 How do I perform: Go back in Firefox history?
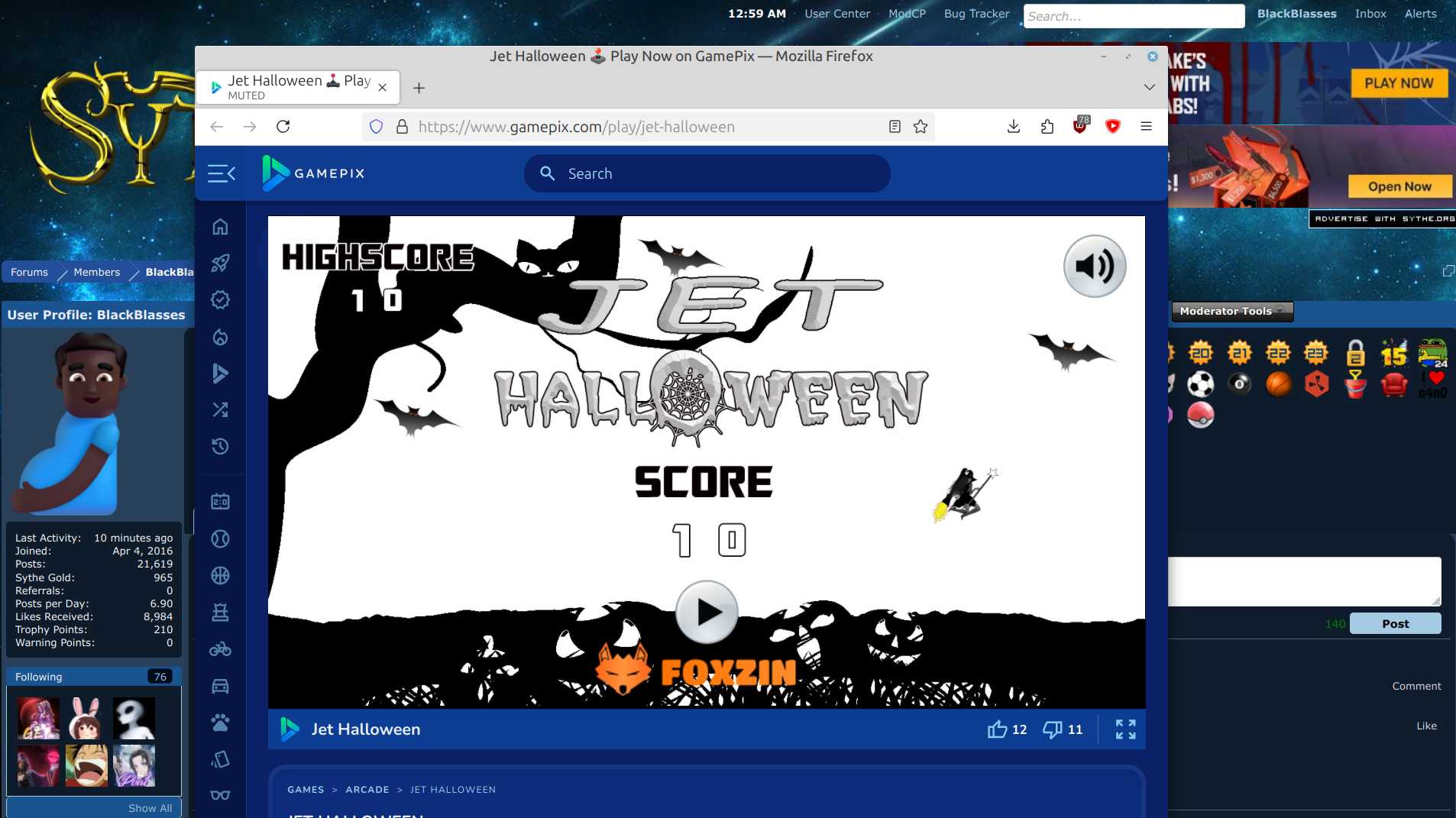(216, 127)
